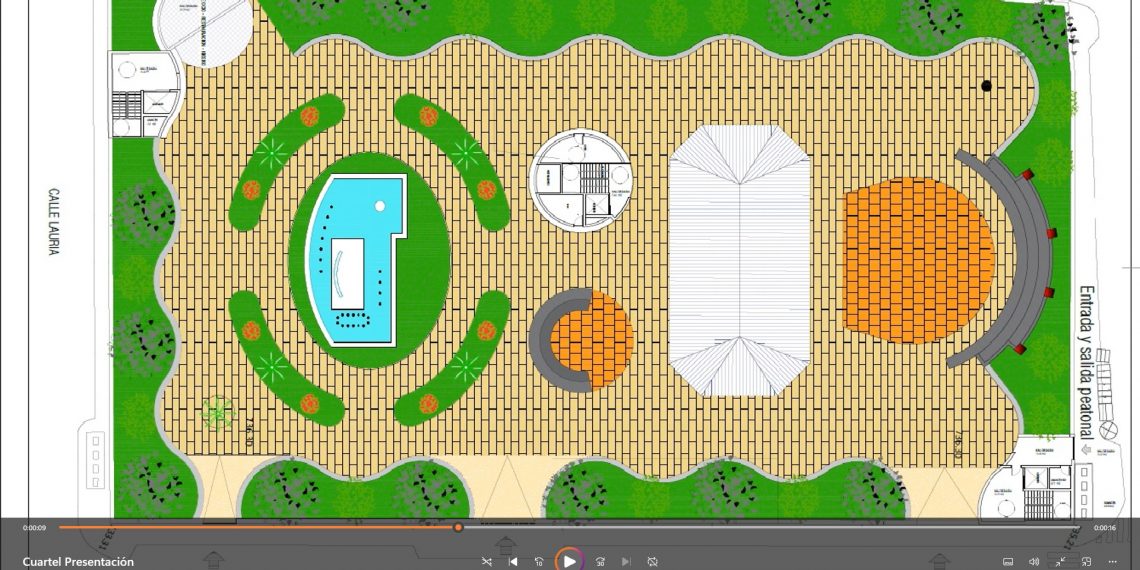Exit full screen mode

[1060, 562]
